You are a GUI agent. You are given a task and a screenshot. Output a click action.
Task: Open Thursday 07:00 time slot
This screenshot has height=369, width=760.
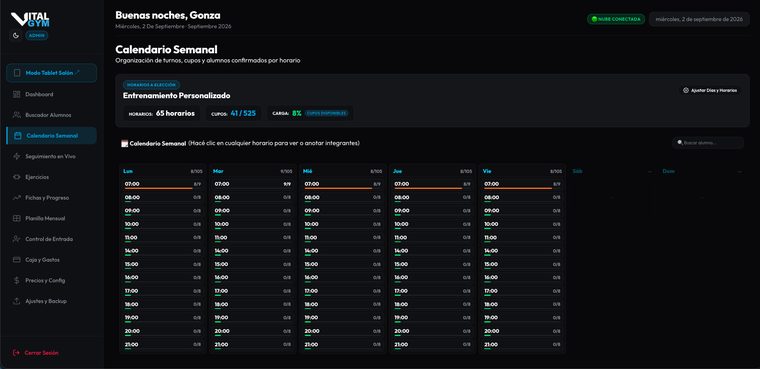[432, 185]
